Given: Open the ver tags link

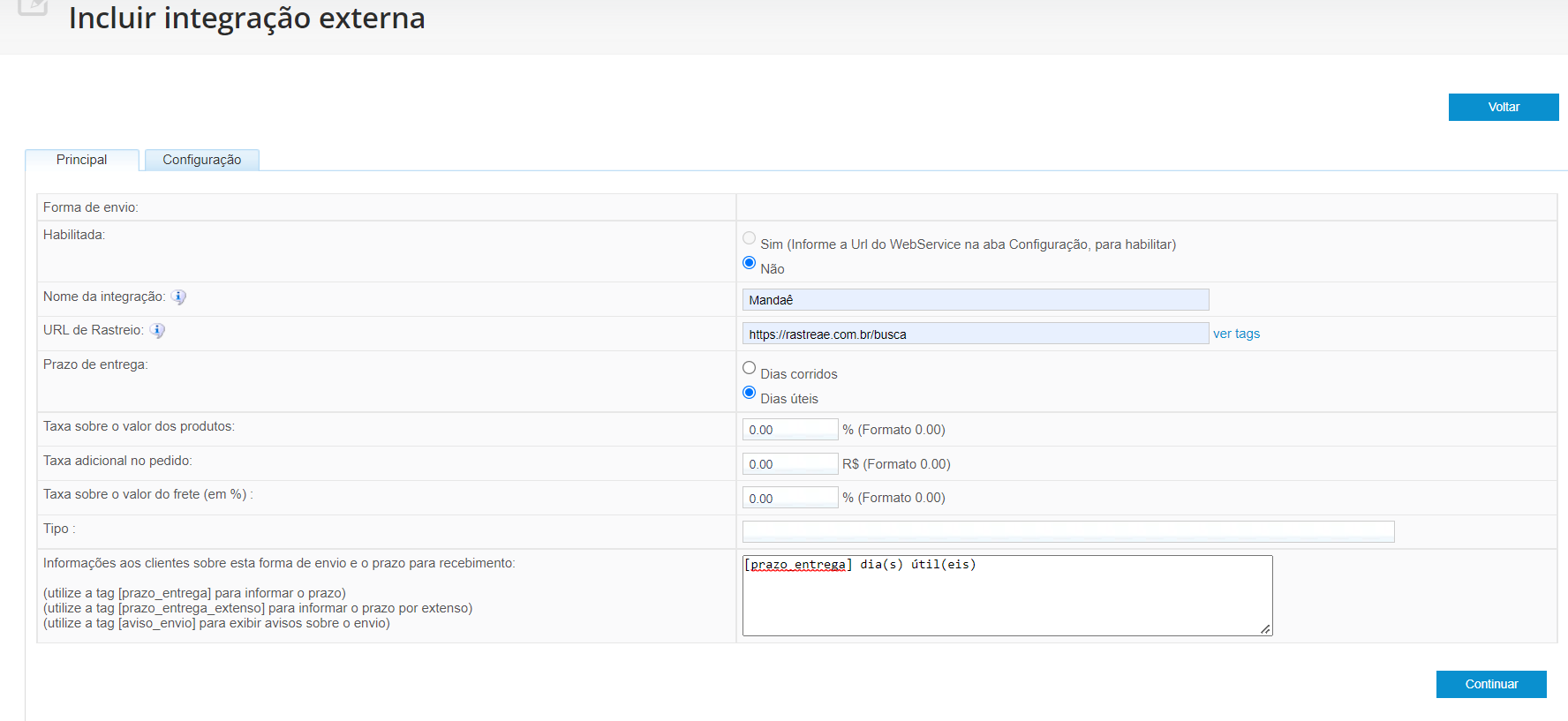Looking at the screenshot, I should [1236, 334].
